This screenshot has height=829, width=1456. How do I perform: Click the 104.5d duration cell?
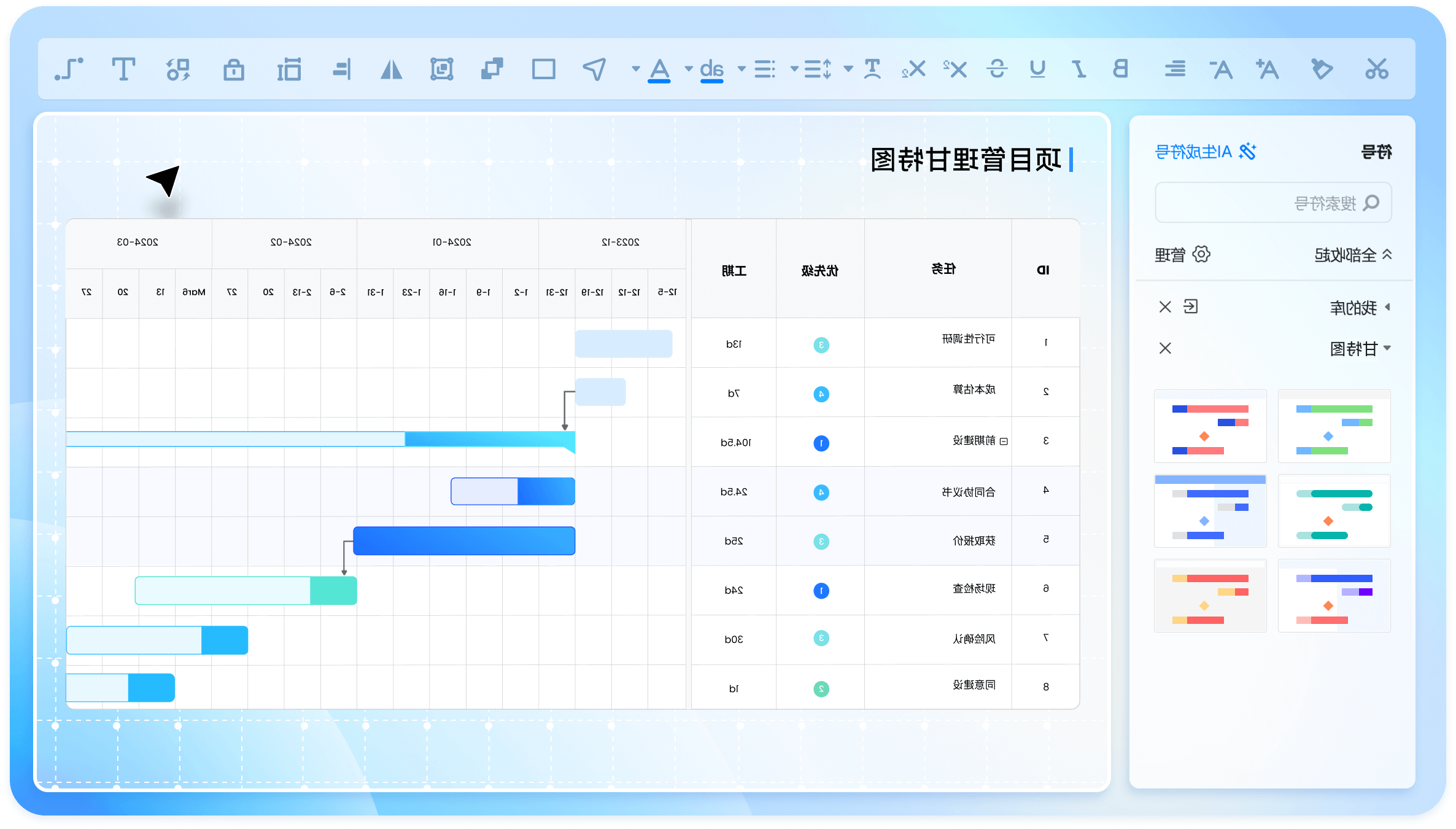click(x=735, y=443)
